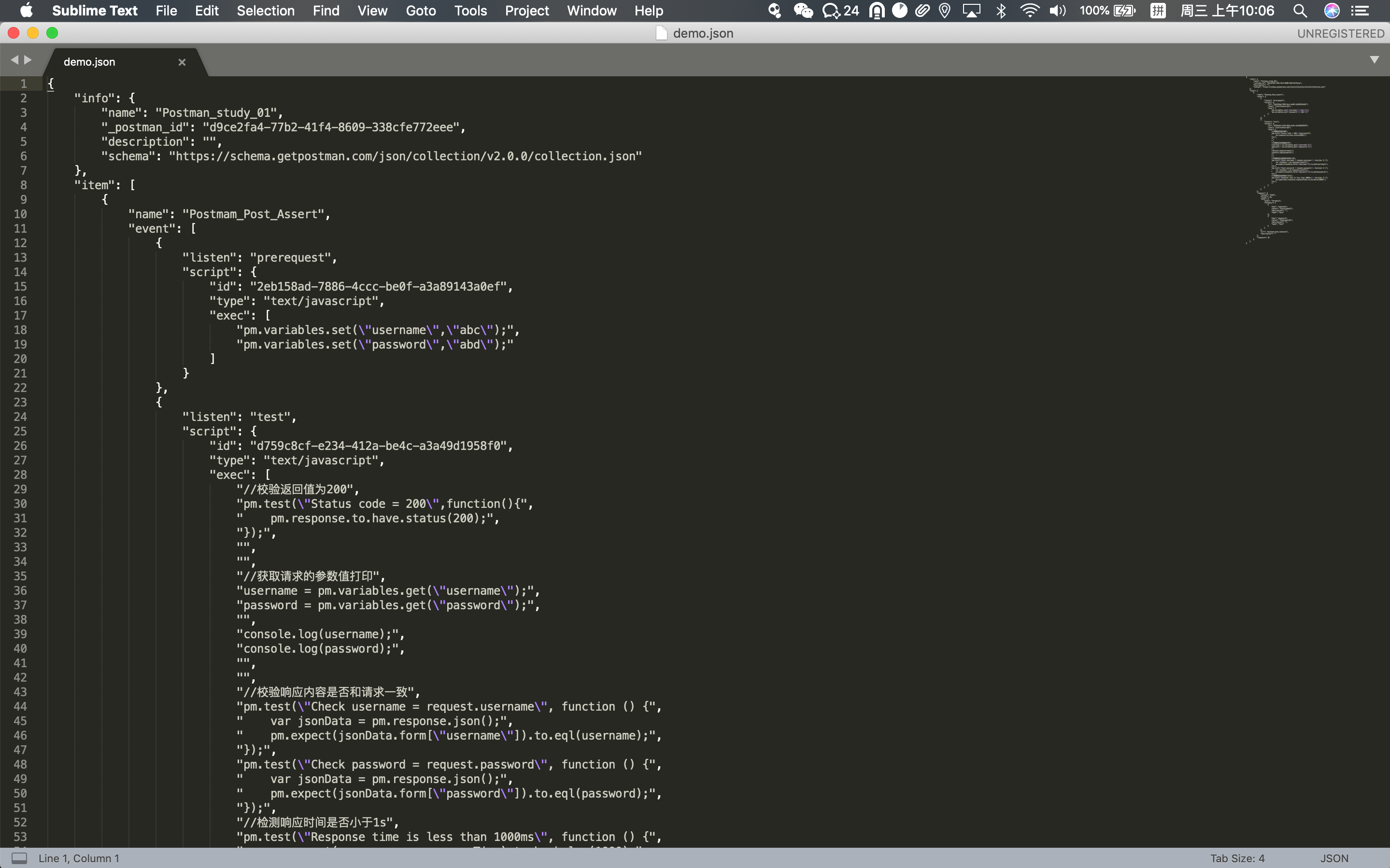Place cursor on "Postman_study_01" name value
1390x868 pixels.
(216, 112)
